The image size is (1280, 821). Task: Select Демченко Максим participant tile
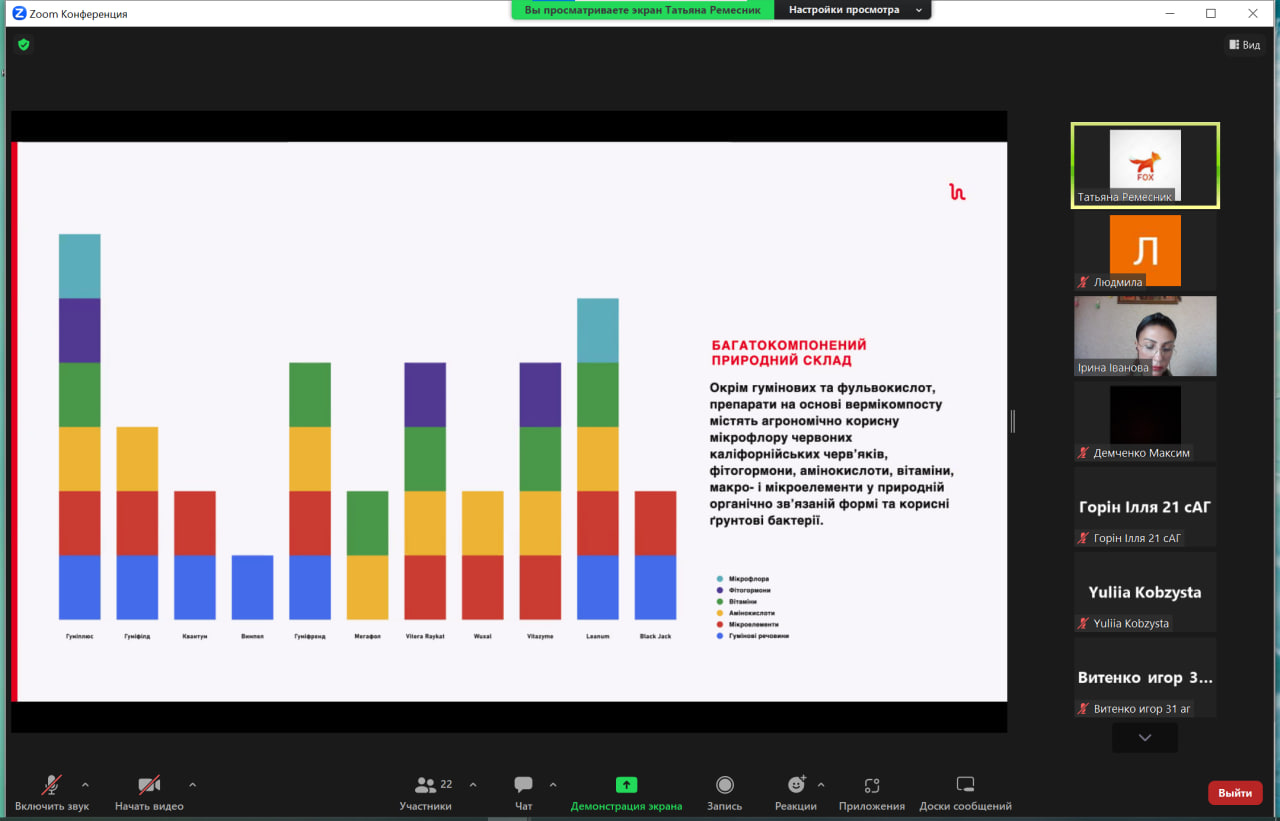point(1145,421)
